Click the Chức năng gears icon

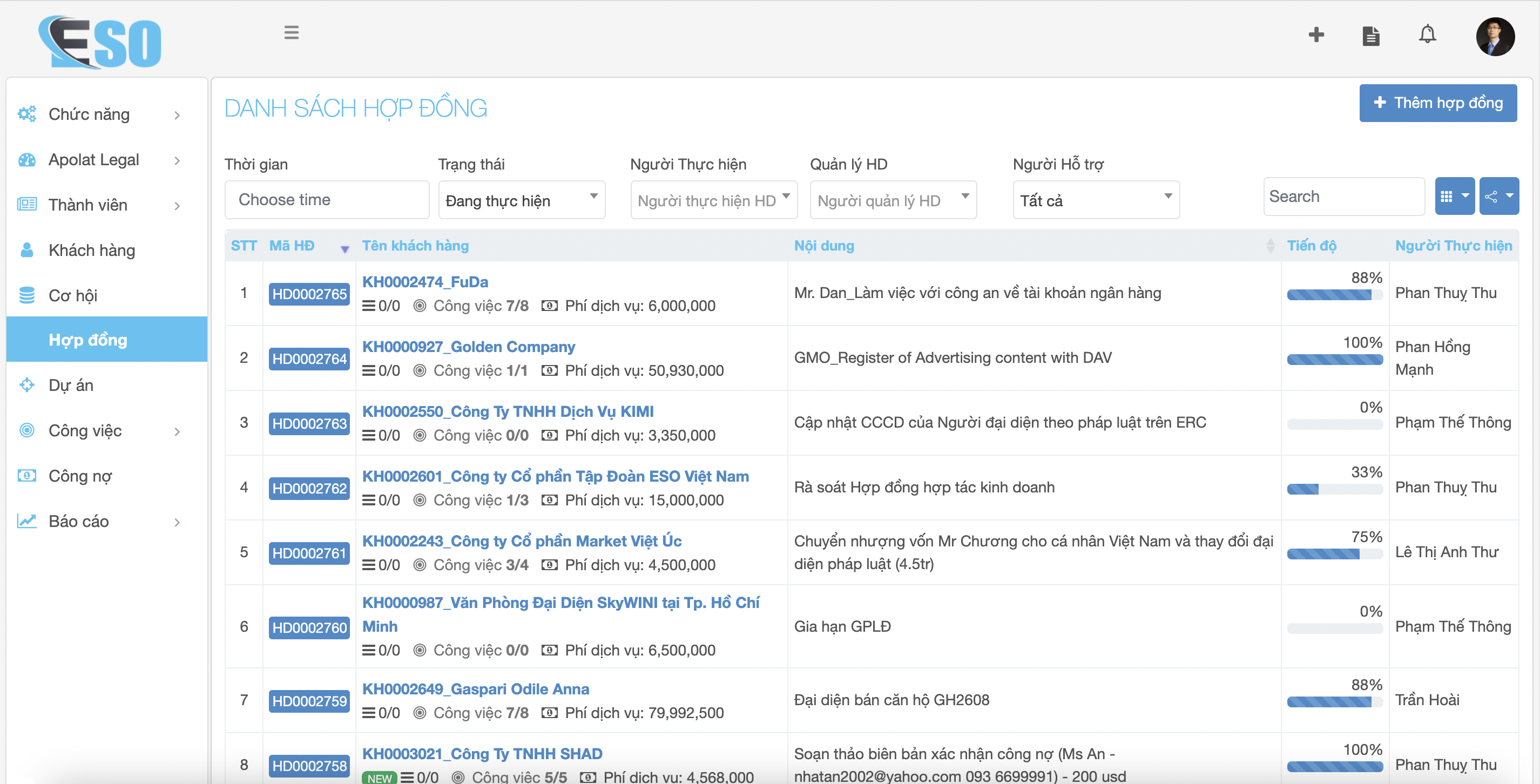pyautogui.click(x=27, y=113)
